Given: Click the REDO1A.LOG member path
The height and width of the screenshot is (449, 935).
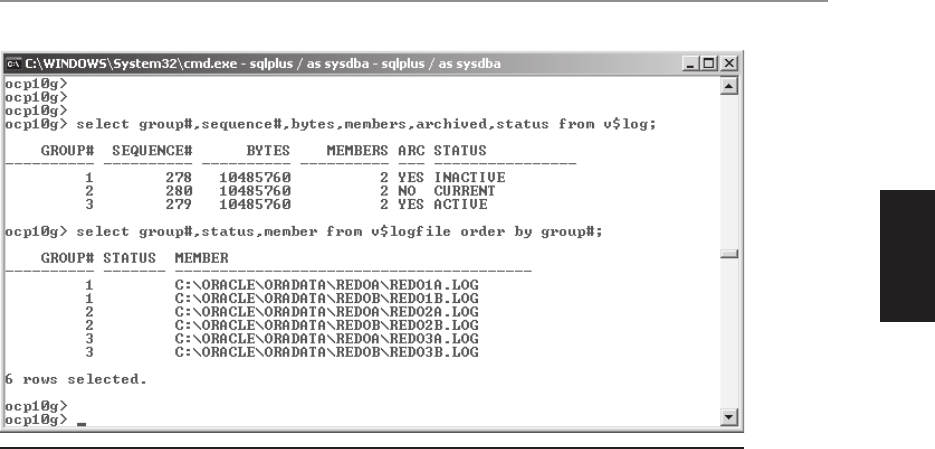Looking at the screenshot, I should [327, 285].
